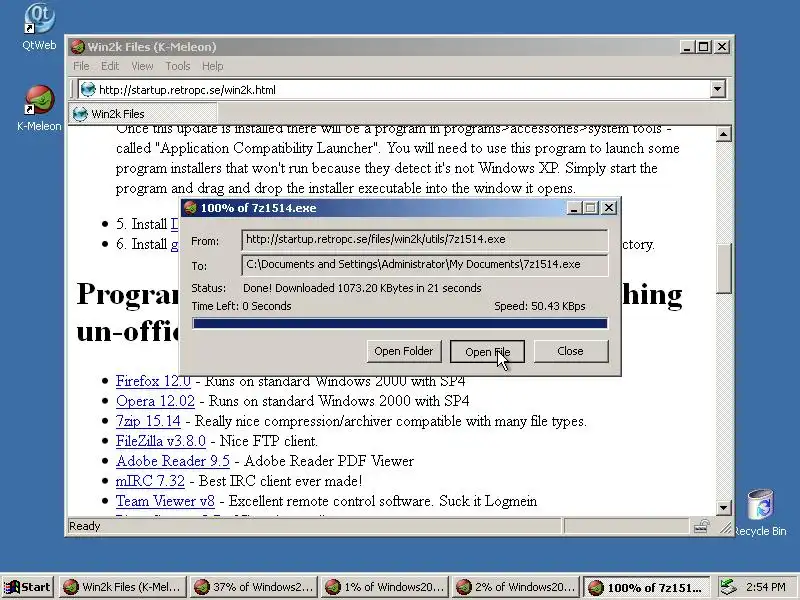Screen dimensions: 800x600
Task: Open the Help menu
Action: (x=212, y=66)
